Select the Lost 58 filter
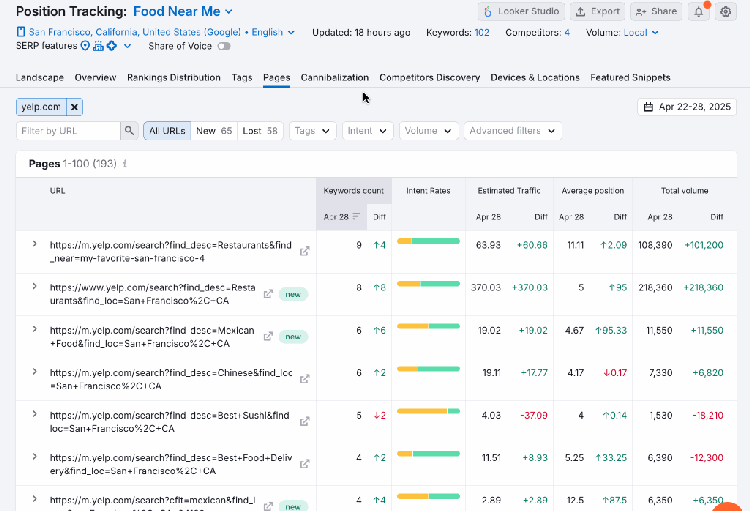Image resolution: width=750 pixels, height=511 pixels. coord(260,131)
